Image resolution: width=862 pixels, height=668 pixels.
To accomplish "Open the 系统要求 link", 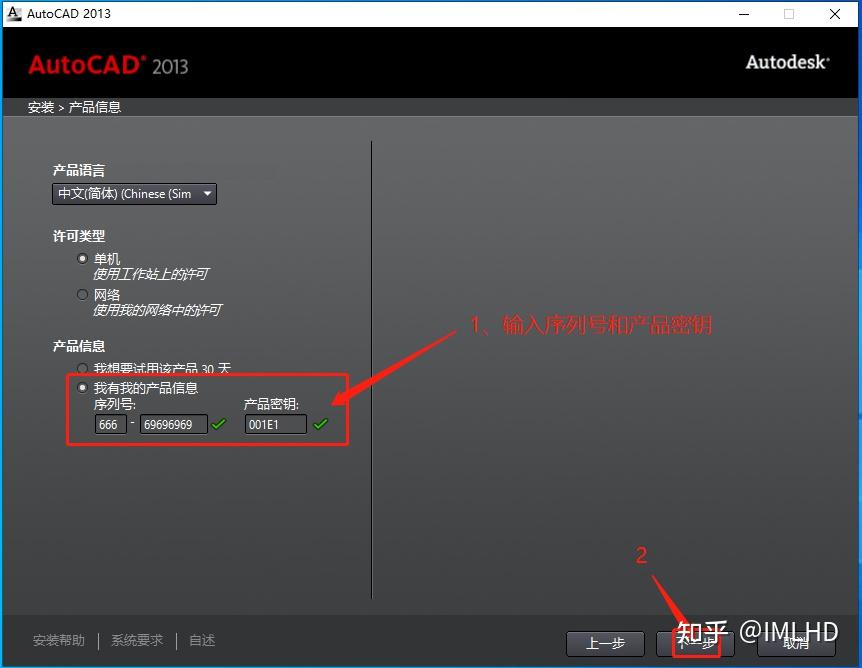I will pos(136,640).
